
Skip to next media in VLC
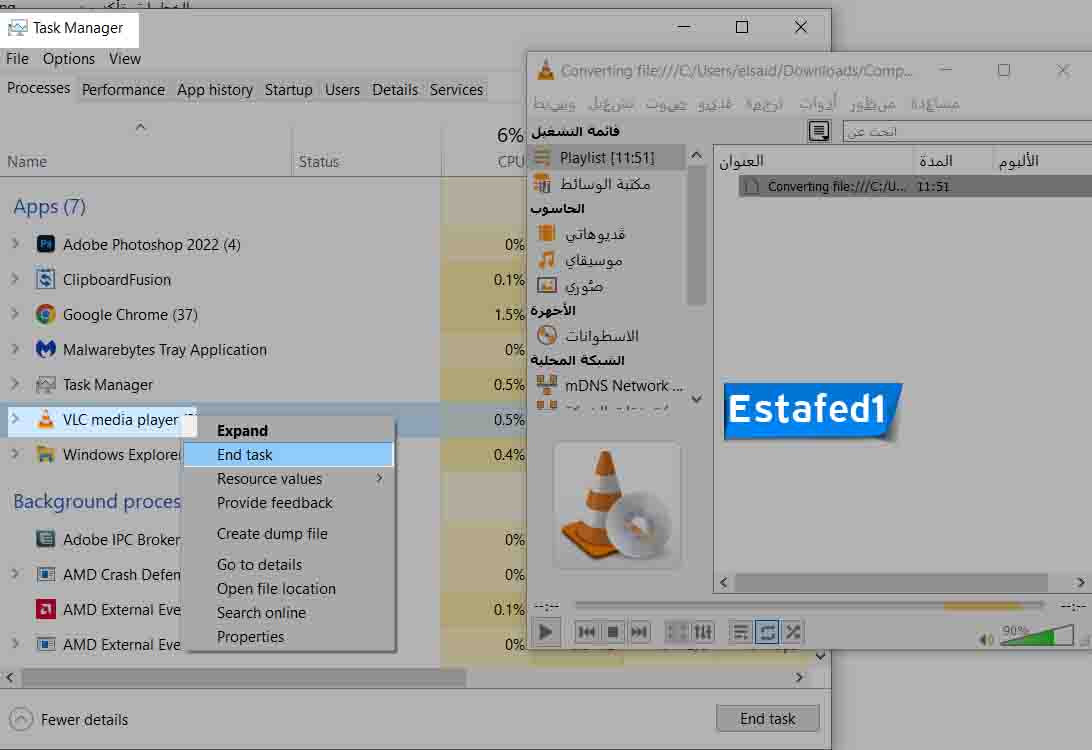point(639,632)
